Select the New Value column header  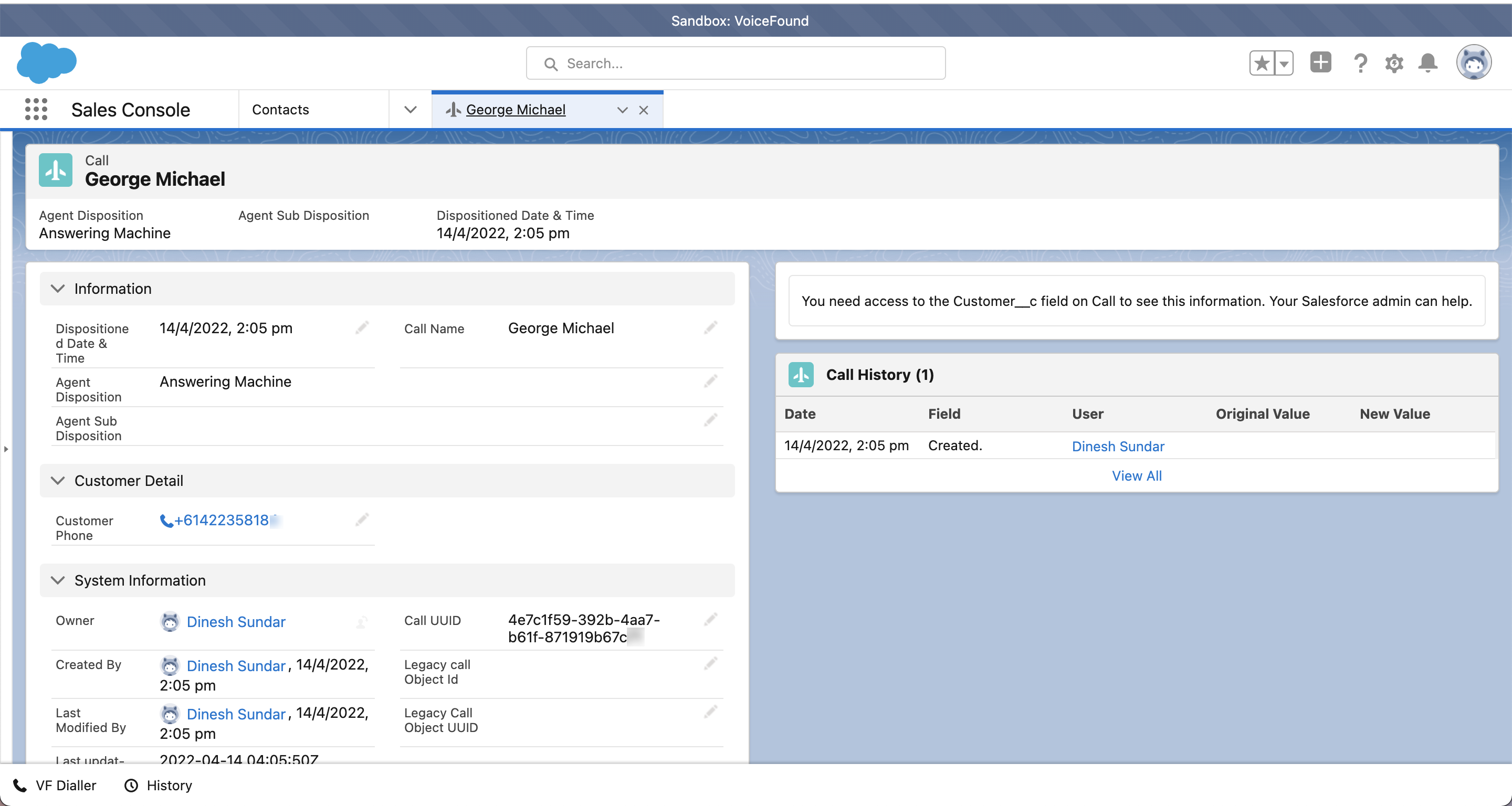(1395, 413)
